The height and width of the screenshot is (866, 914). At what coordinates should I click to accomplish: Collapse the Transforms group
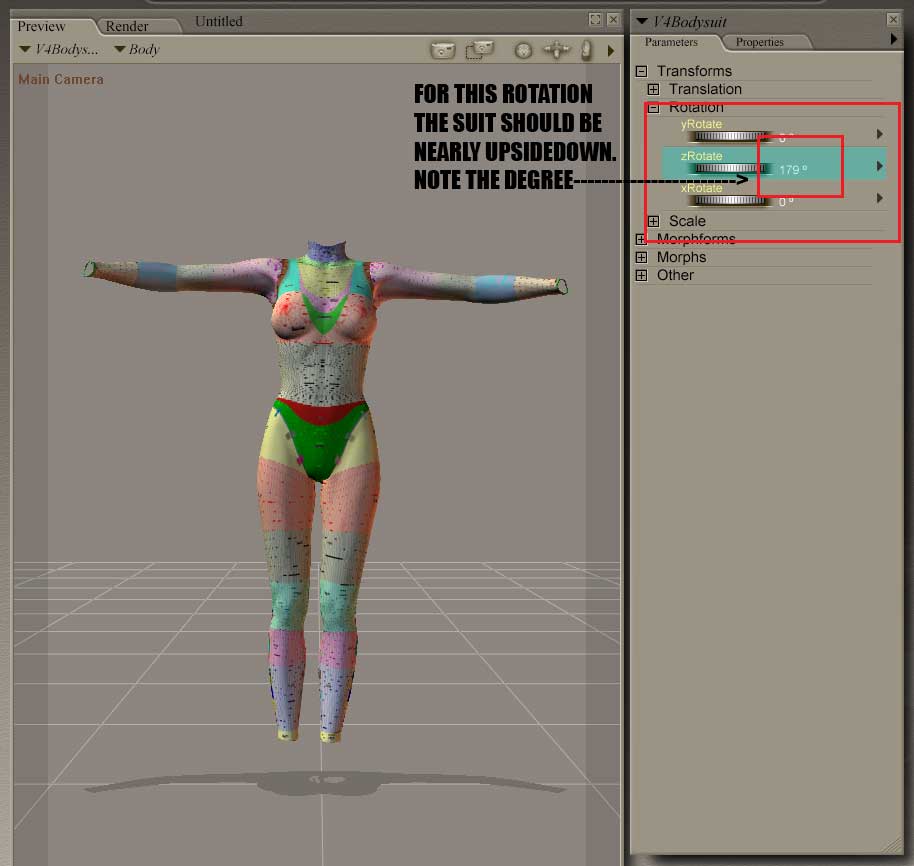click(642, 71)
